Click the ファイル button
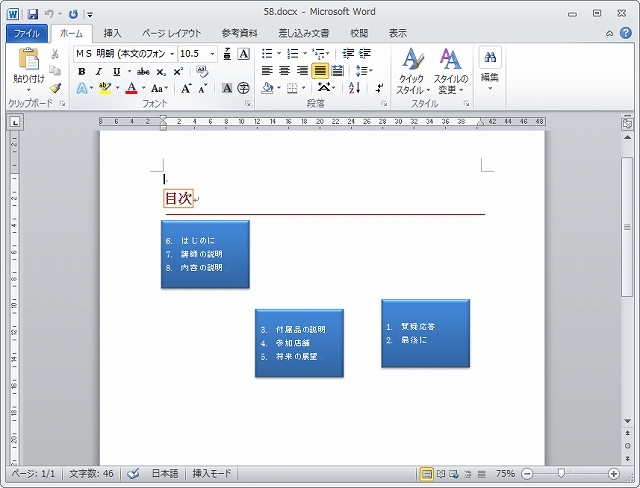The height and width of the screenshot is (488, 640). [26, 33]
